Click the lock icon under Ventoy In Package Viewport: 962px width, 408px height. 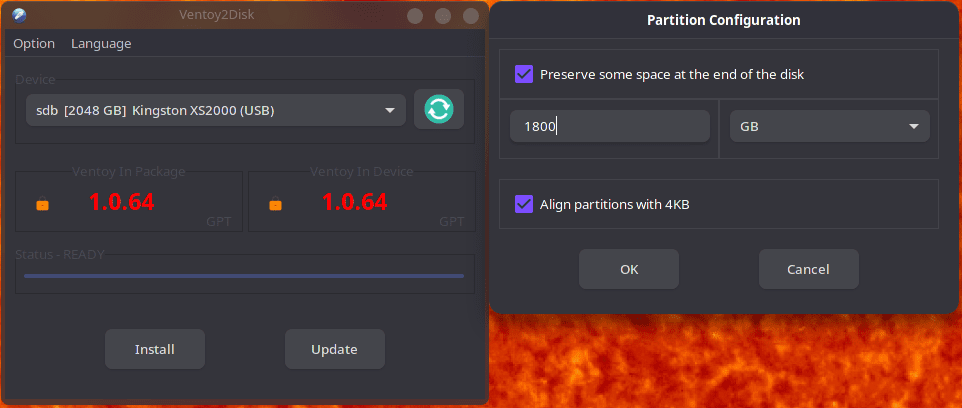tap(42, 203)
